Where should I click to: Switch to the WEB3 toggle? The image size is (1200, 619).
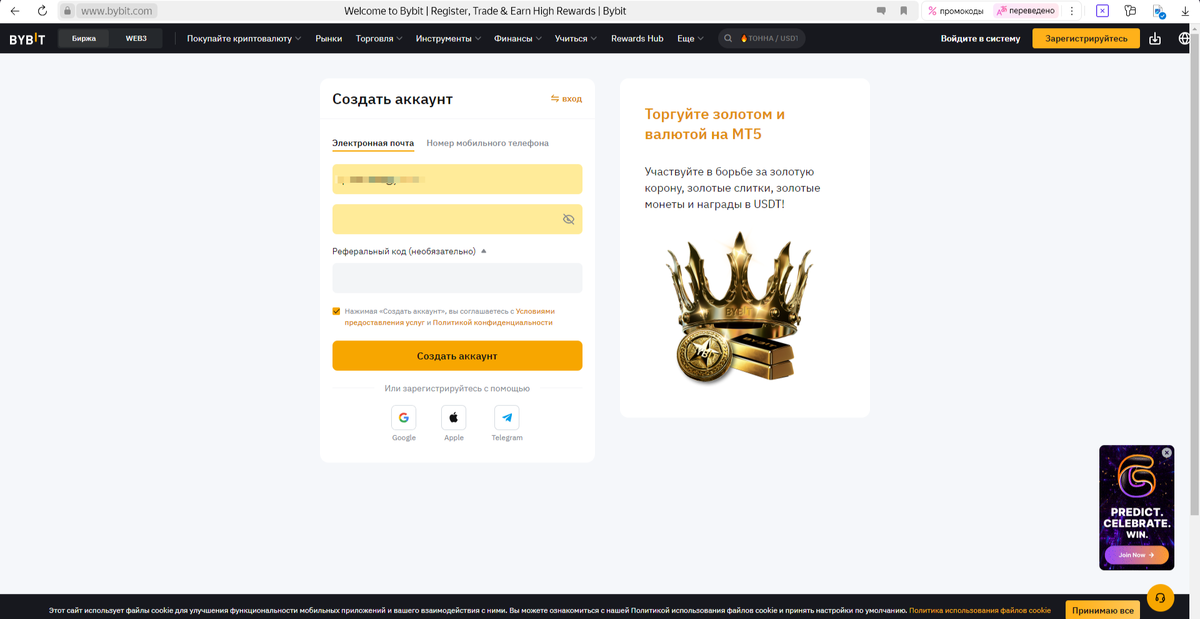[x=136, y=39]
